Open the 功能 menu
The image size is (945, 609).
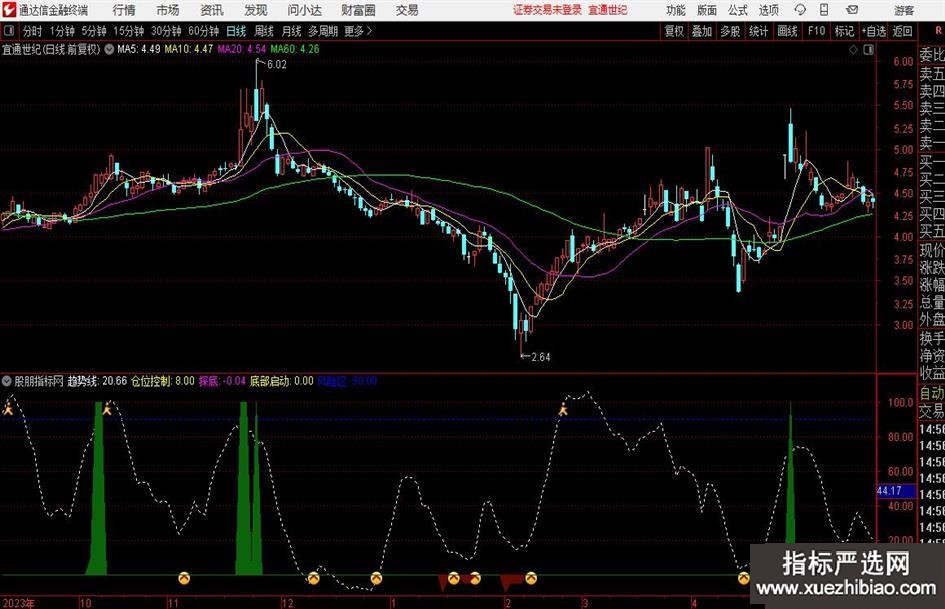pos(676,10)
